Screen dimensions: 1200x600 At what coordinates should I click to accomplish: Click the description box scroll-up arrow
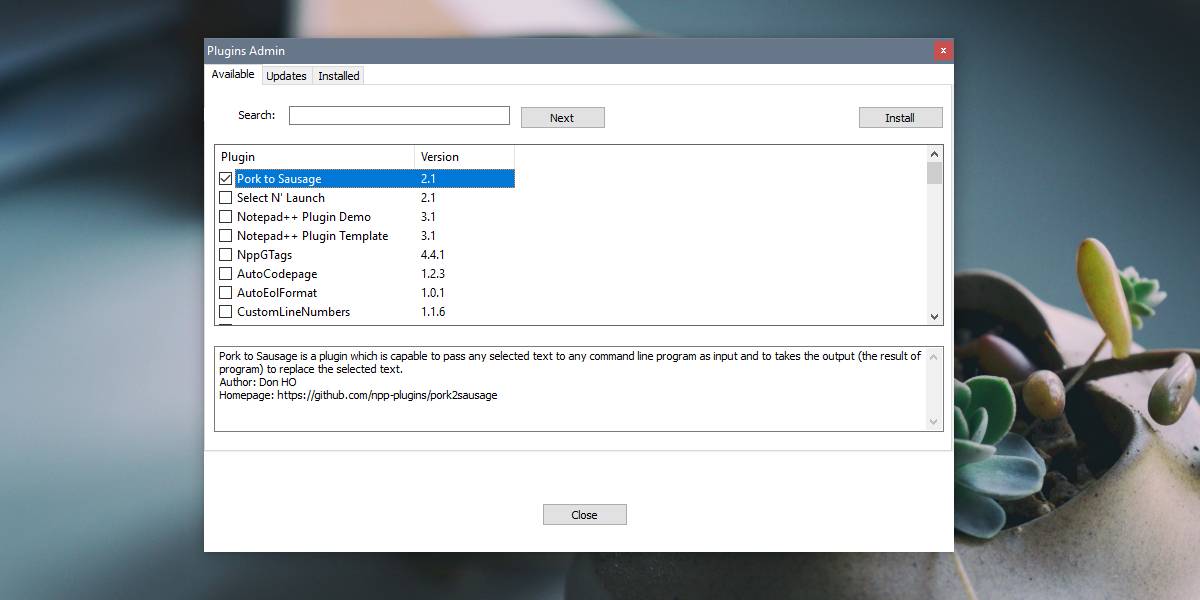pyautogui.click(x=935, y=355)
